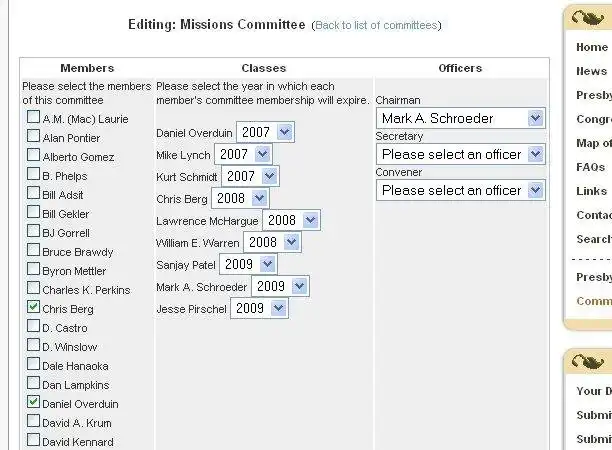Click the ornament icon above the Home menu
This screenshot has height=450, width=612.
point(587,18)
